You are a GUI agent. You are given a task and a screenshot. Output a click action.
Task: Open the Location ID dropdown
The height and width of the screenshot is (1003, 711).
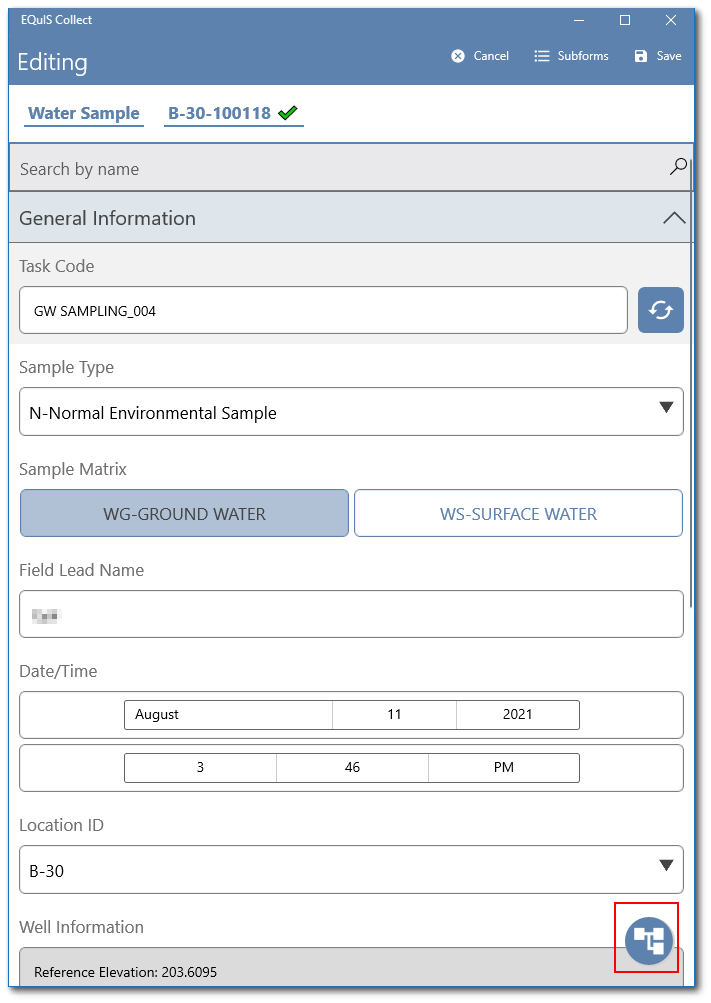click(x=351, y=870)
